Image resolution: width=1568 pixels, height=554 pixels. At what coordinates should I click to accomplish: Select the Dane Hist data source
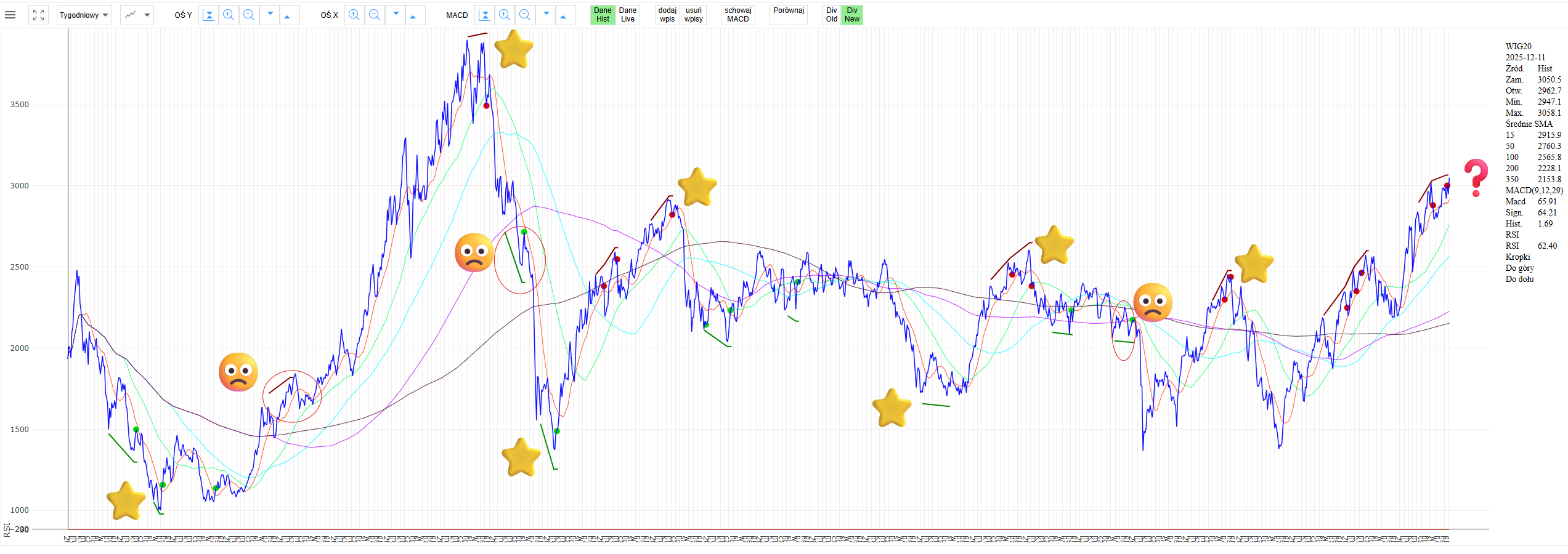pos(603,15)
